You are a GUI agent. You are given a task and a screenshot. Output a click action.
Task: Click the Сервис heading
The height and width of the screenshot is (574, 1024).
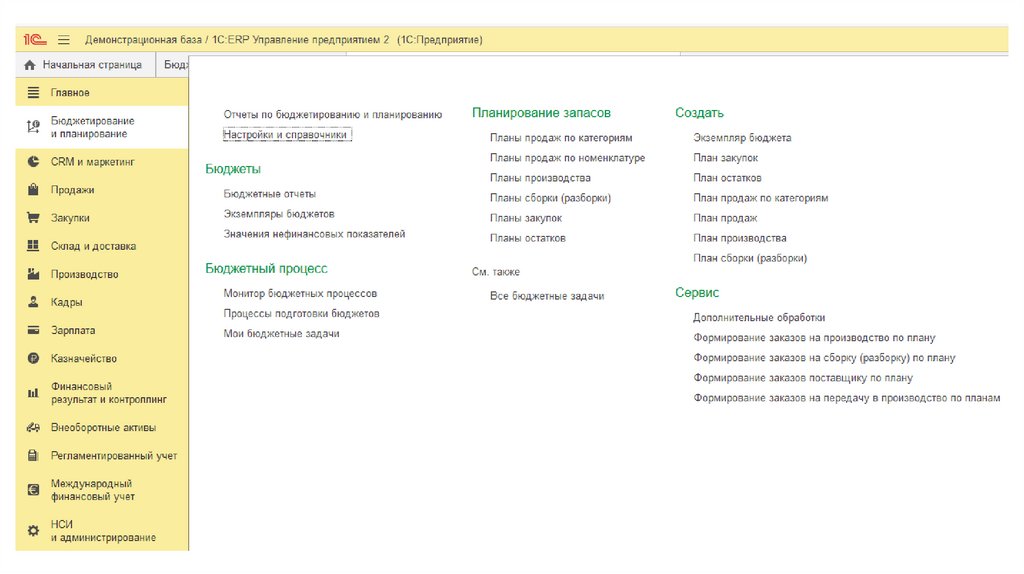coord(697,293)
